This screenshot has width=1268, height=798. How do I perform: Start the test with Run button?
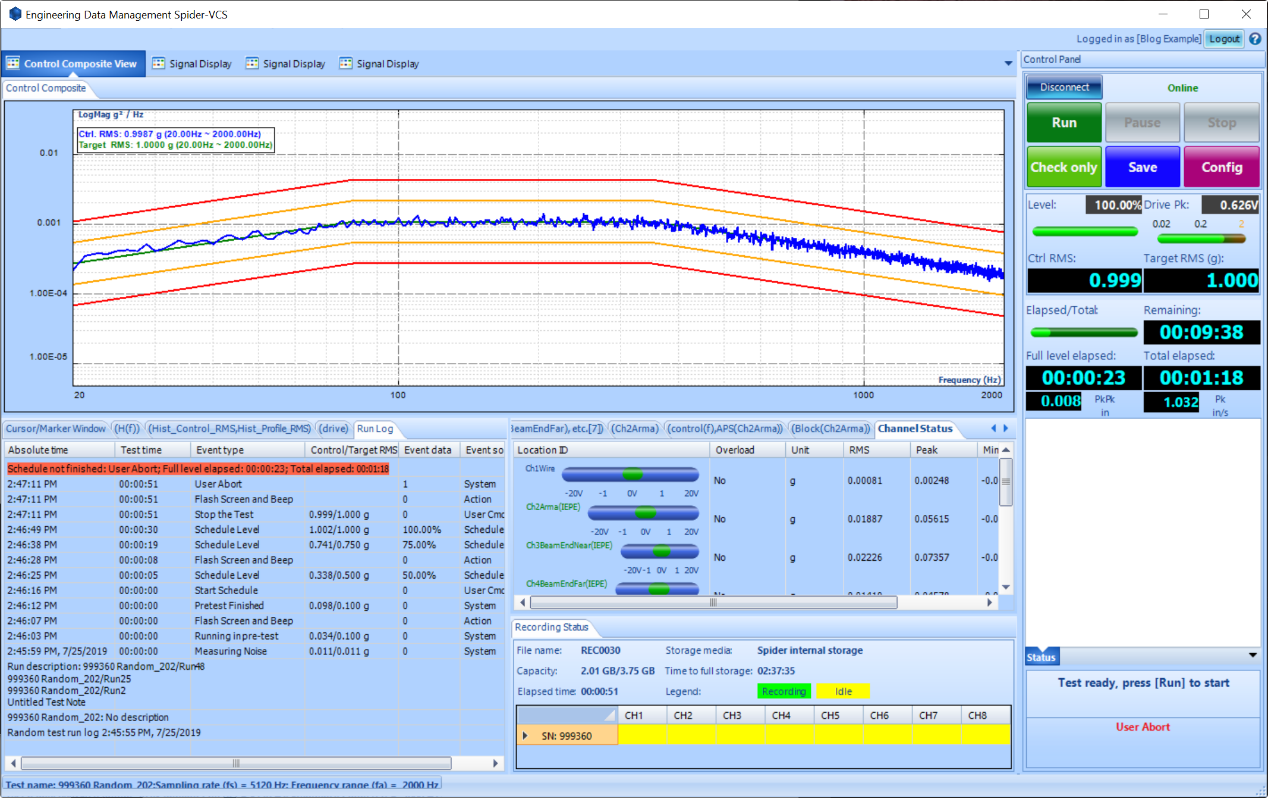(1064, 123)
